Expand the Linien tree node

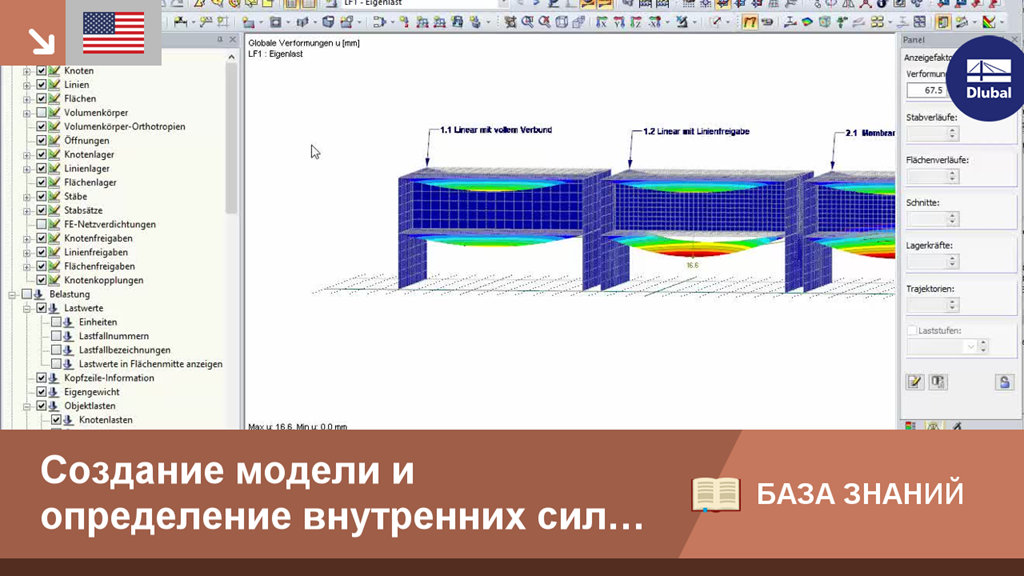[27, 85]
